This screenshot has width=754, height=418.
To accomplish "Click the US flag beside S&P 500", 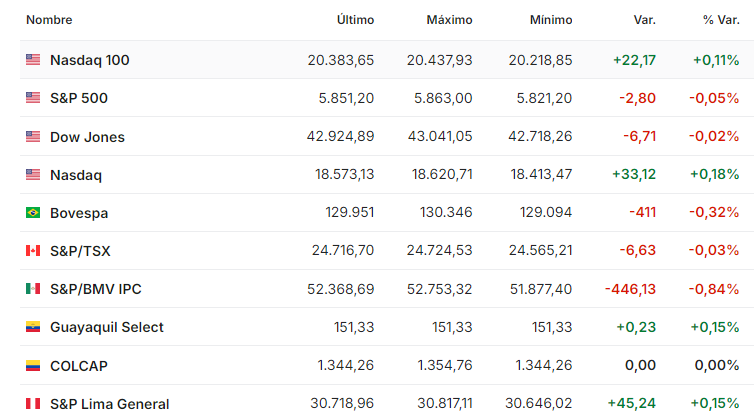I will pyautogui.click(x=33, y=98).
